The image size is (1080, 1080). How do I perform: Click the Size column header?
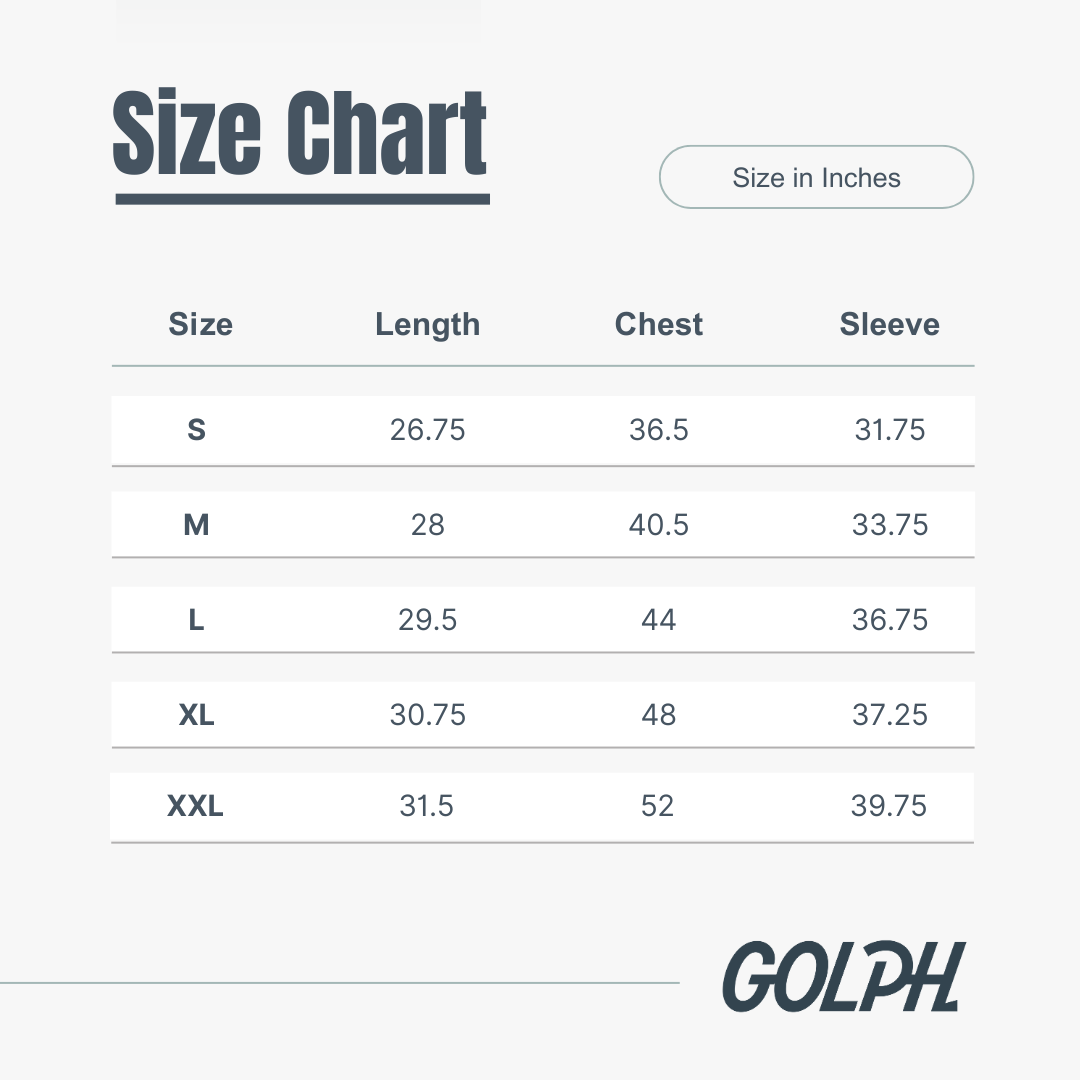(200, 324)
